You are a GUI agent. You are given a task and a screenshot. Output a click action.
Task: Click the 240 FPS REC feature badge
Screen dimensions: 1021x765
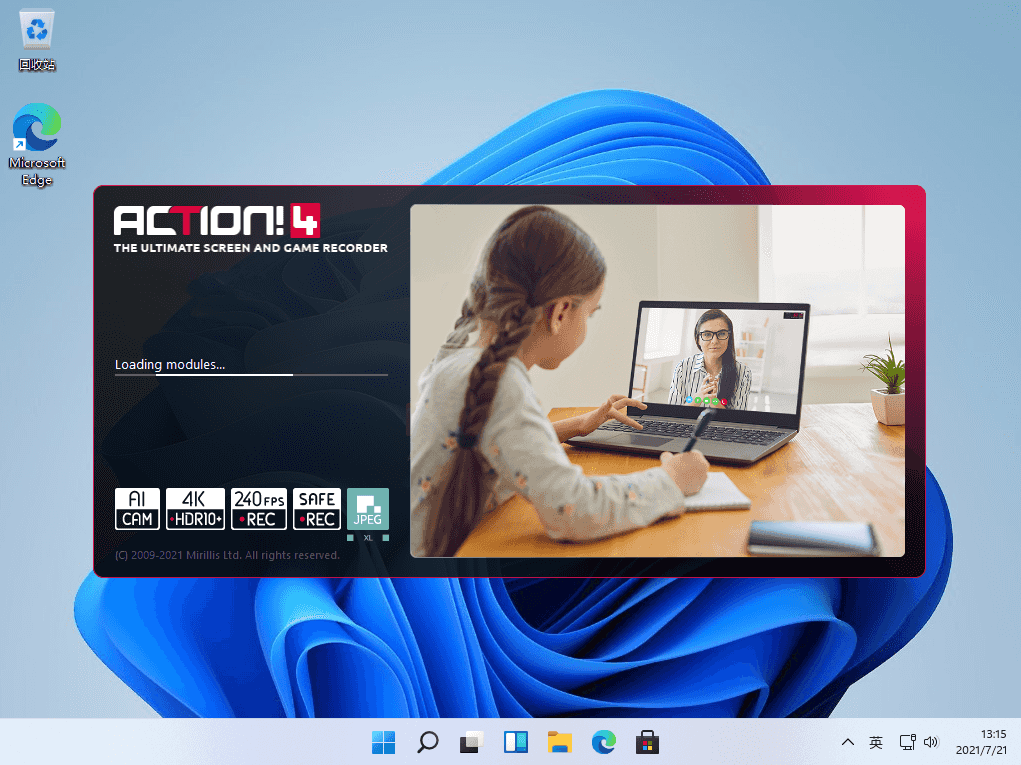[x=259, y=508]
